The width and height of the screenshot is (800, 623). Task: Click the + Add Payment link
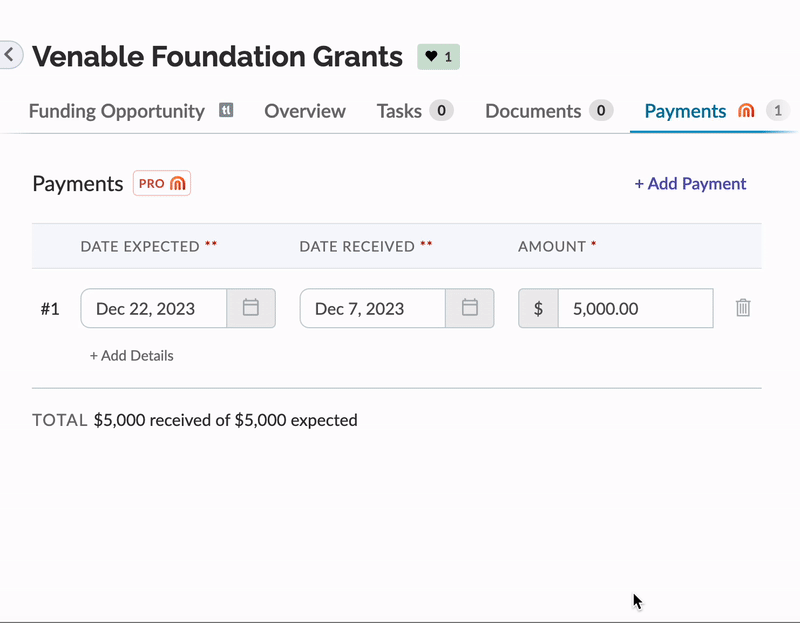(690, 184)
